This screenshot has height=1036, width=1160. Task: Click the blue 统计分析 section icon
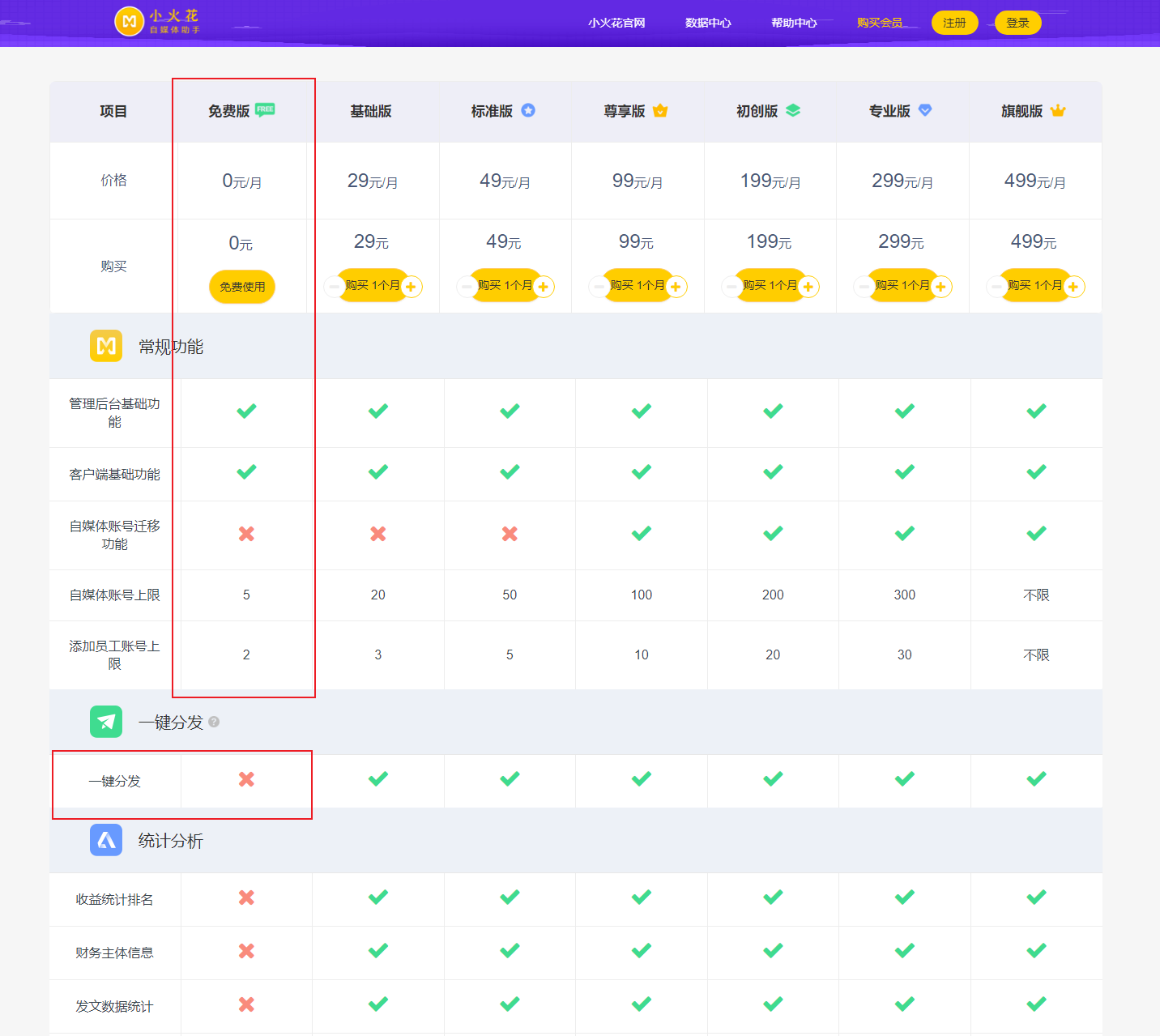(x=106, y=841)
